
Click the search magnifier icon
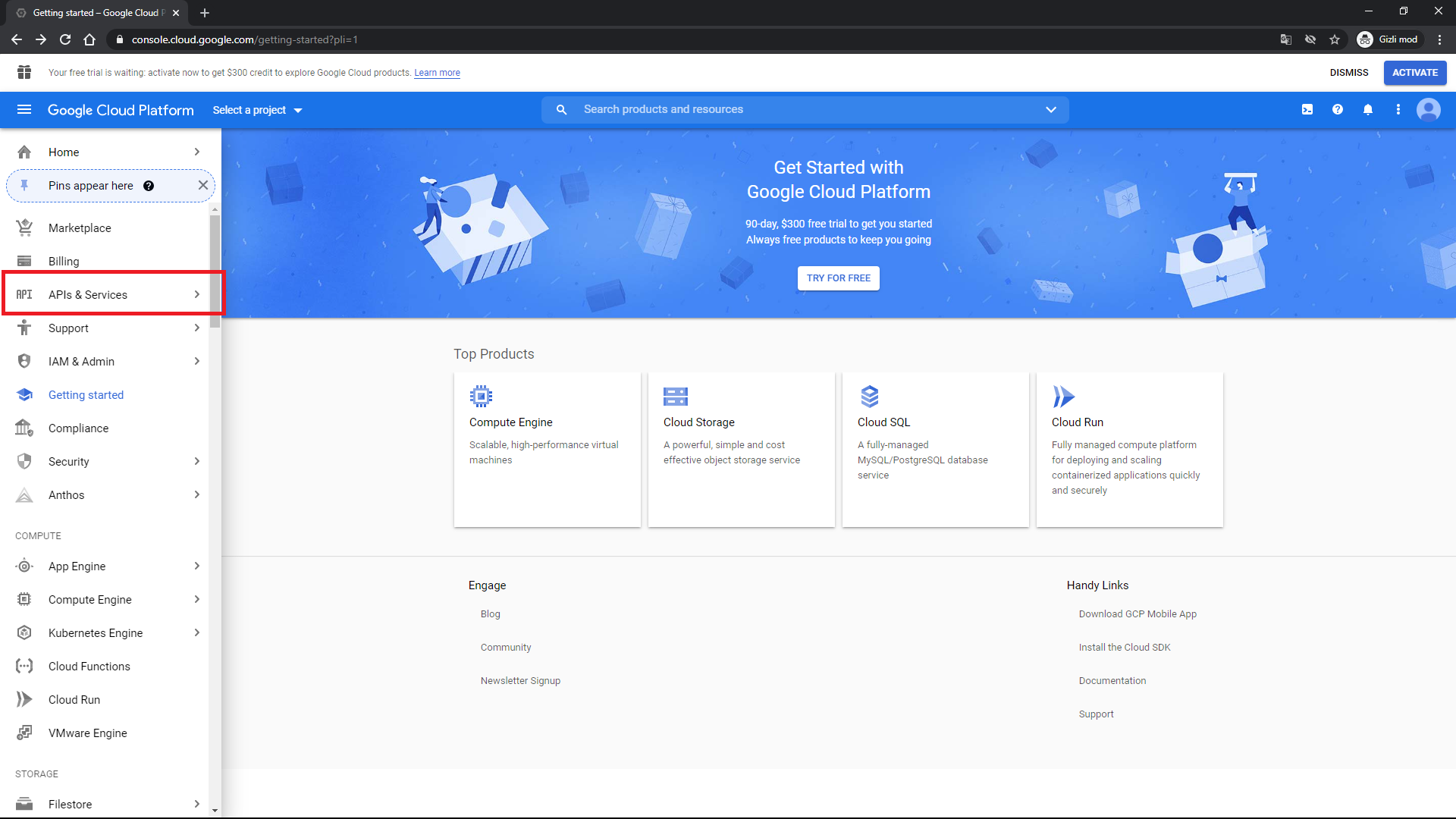click(x=561, y=110)
